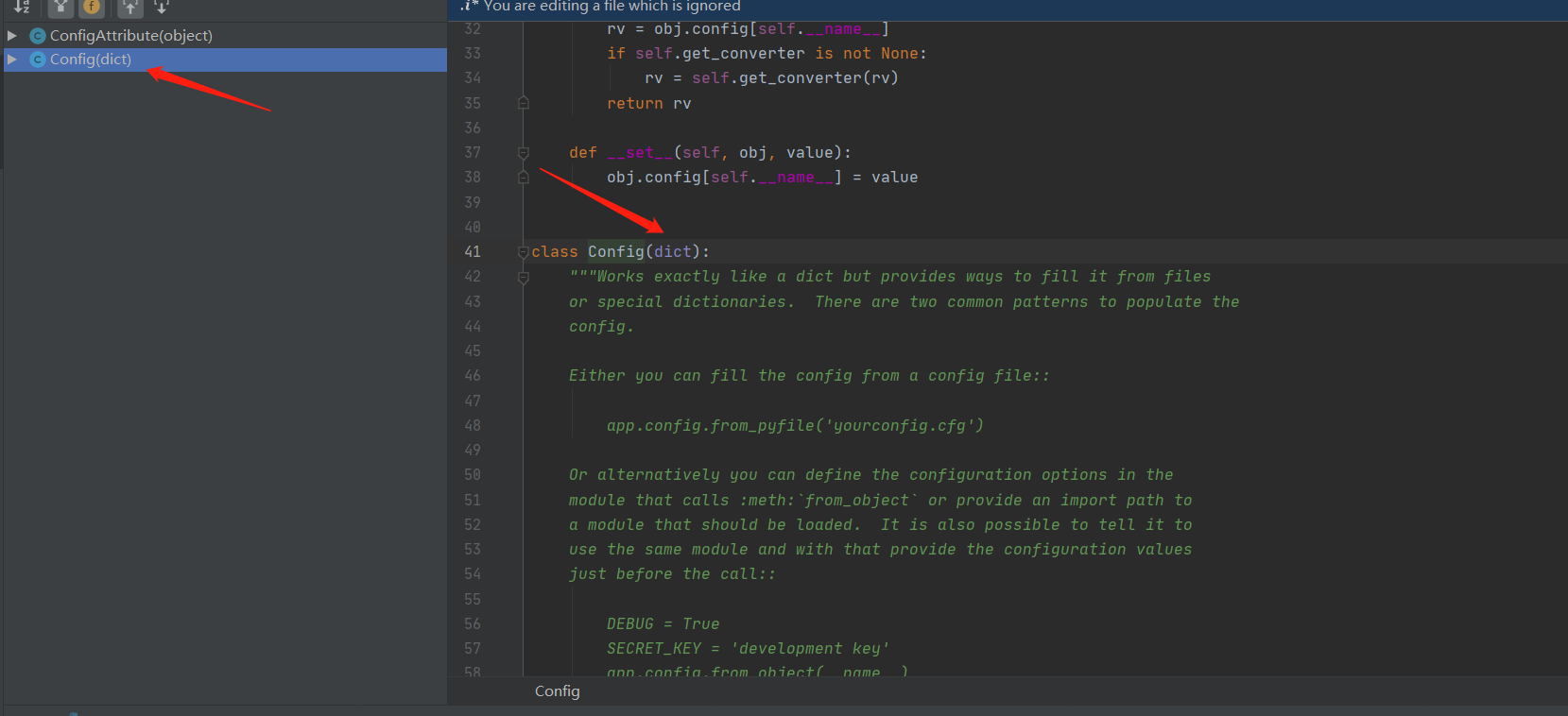
Task: Click 'get_converter' in the if statement on line 33
Action: tap(744, 53)
